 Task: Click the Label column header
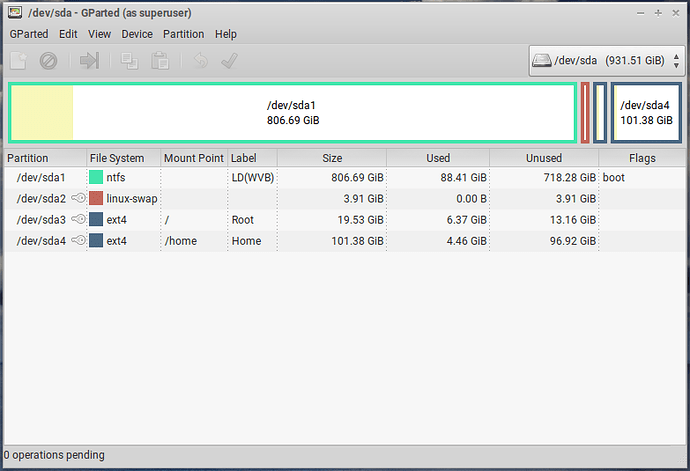253,158
